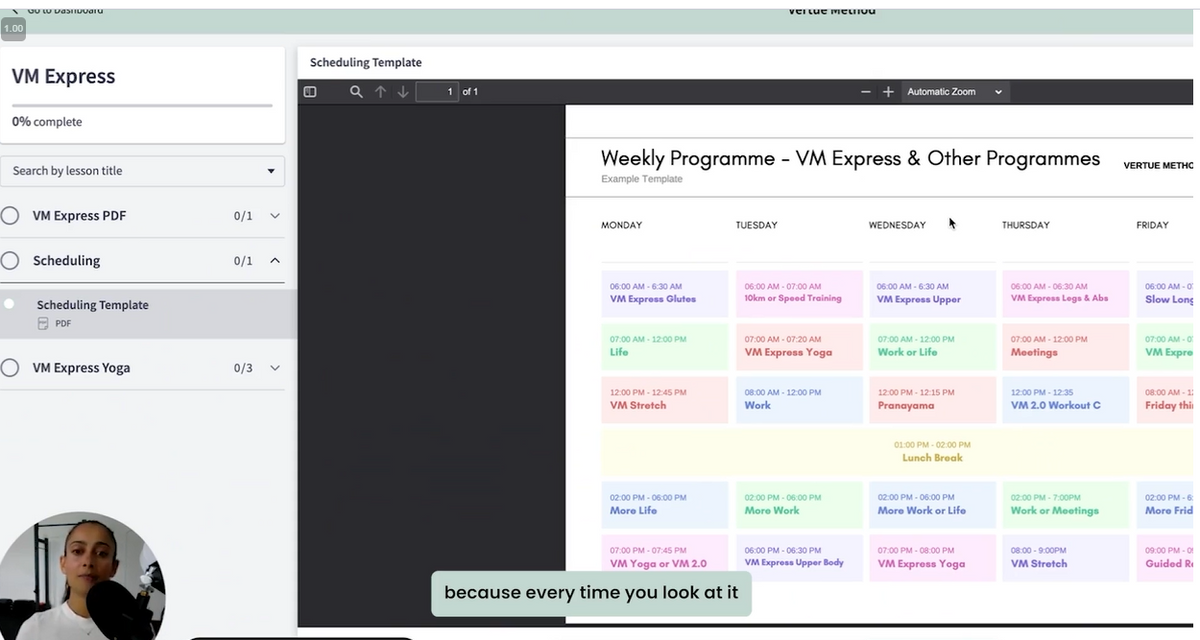Click the Example Template subtitle
Screen dimensions: 1200x640
(642, 179)
